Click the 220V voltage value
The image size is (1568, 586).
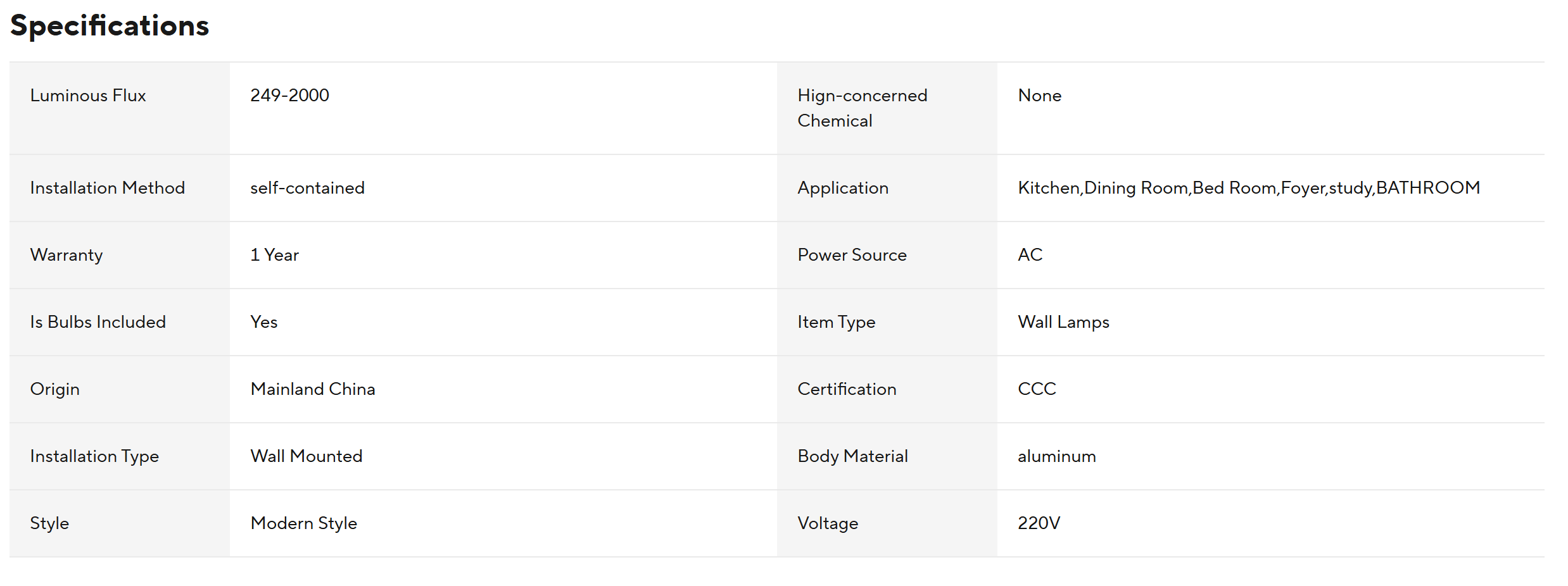tap(1039, 523)
